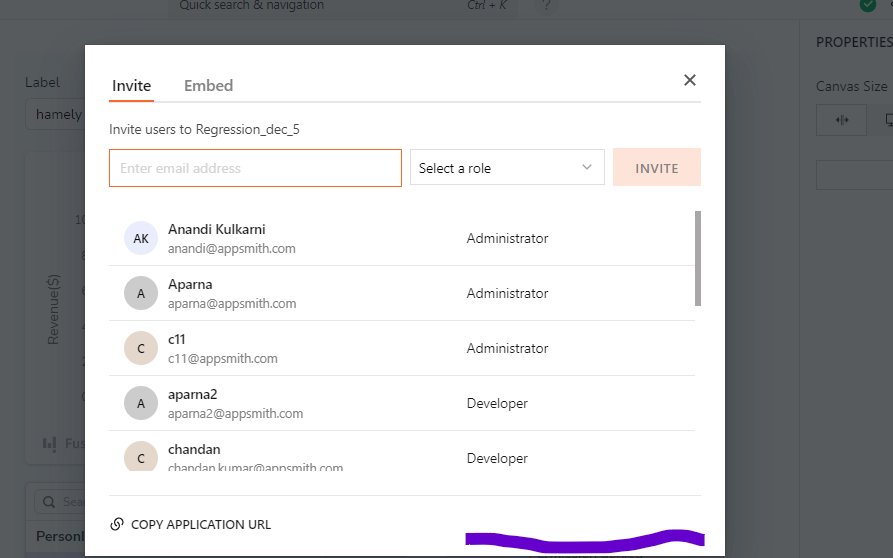The height and width of the screenshot is (558, 893).
Task: Click the chart icon beside the Fusion label
Action: 49,443
